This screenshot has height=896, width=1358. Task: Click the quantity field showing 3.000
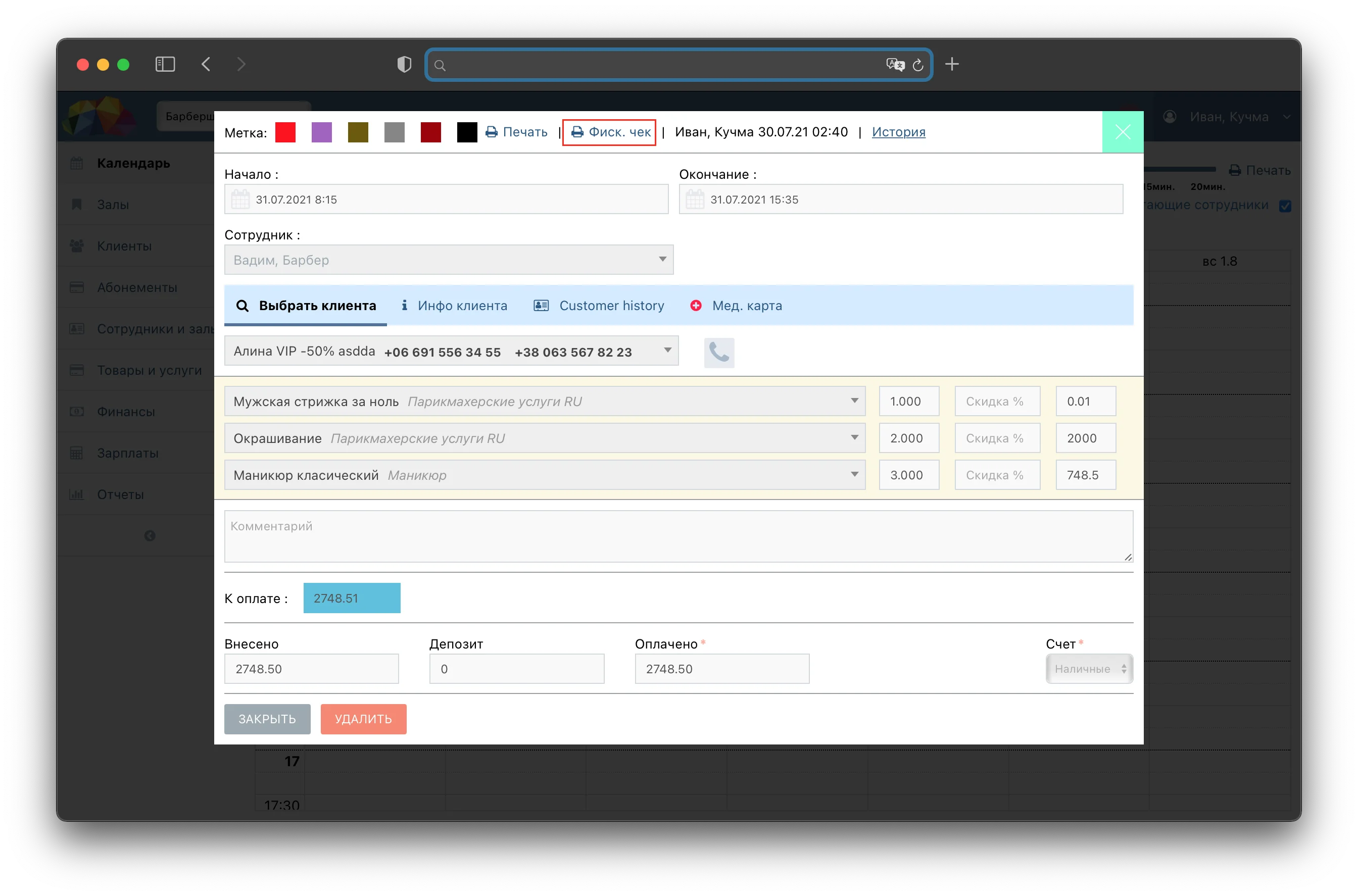pos(909,475)
